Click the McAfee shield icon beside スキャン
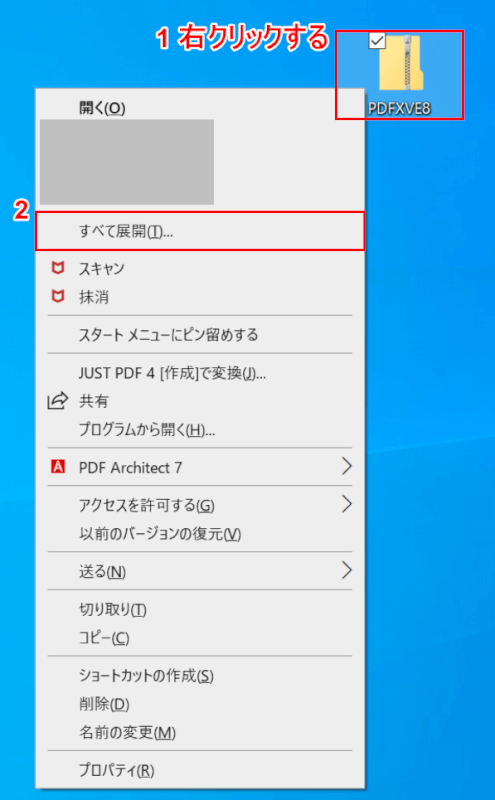 58,268
